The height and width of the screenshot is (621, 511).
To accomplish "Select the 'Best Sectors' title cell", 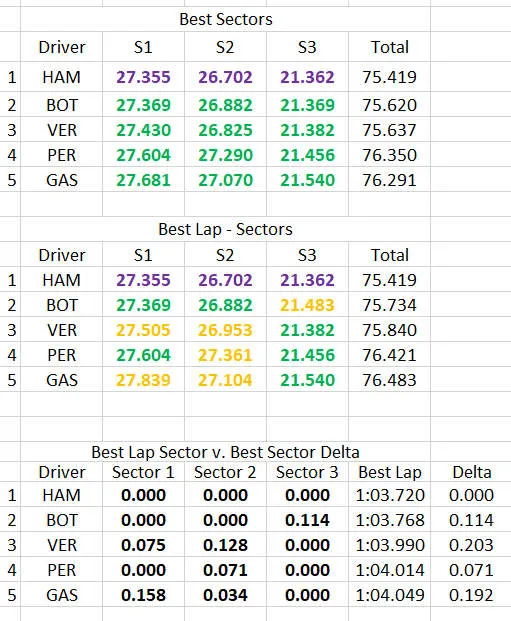I will (x=225, y=19).
